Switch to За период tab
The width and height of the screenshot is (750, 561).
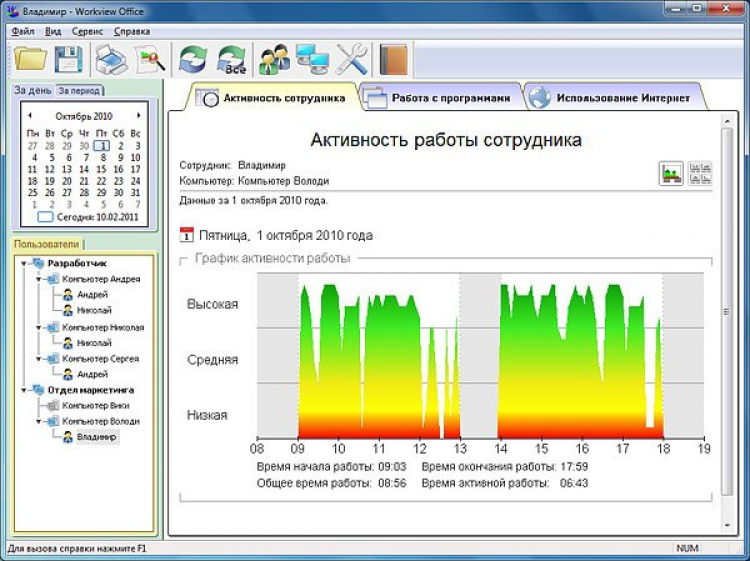79,90
